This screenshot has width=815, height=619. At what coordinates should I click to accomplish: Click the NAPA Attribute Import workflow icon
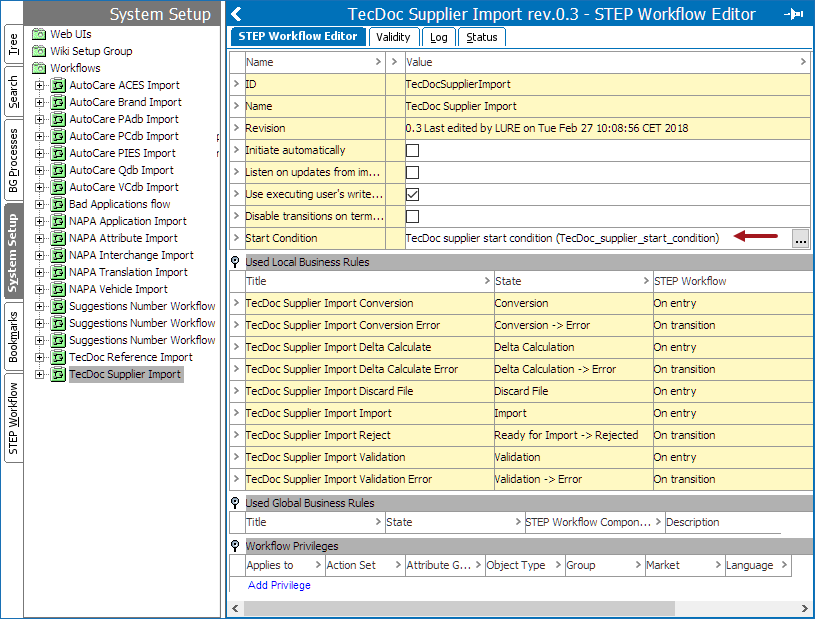58,238
